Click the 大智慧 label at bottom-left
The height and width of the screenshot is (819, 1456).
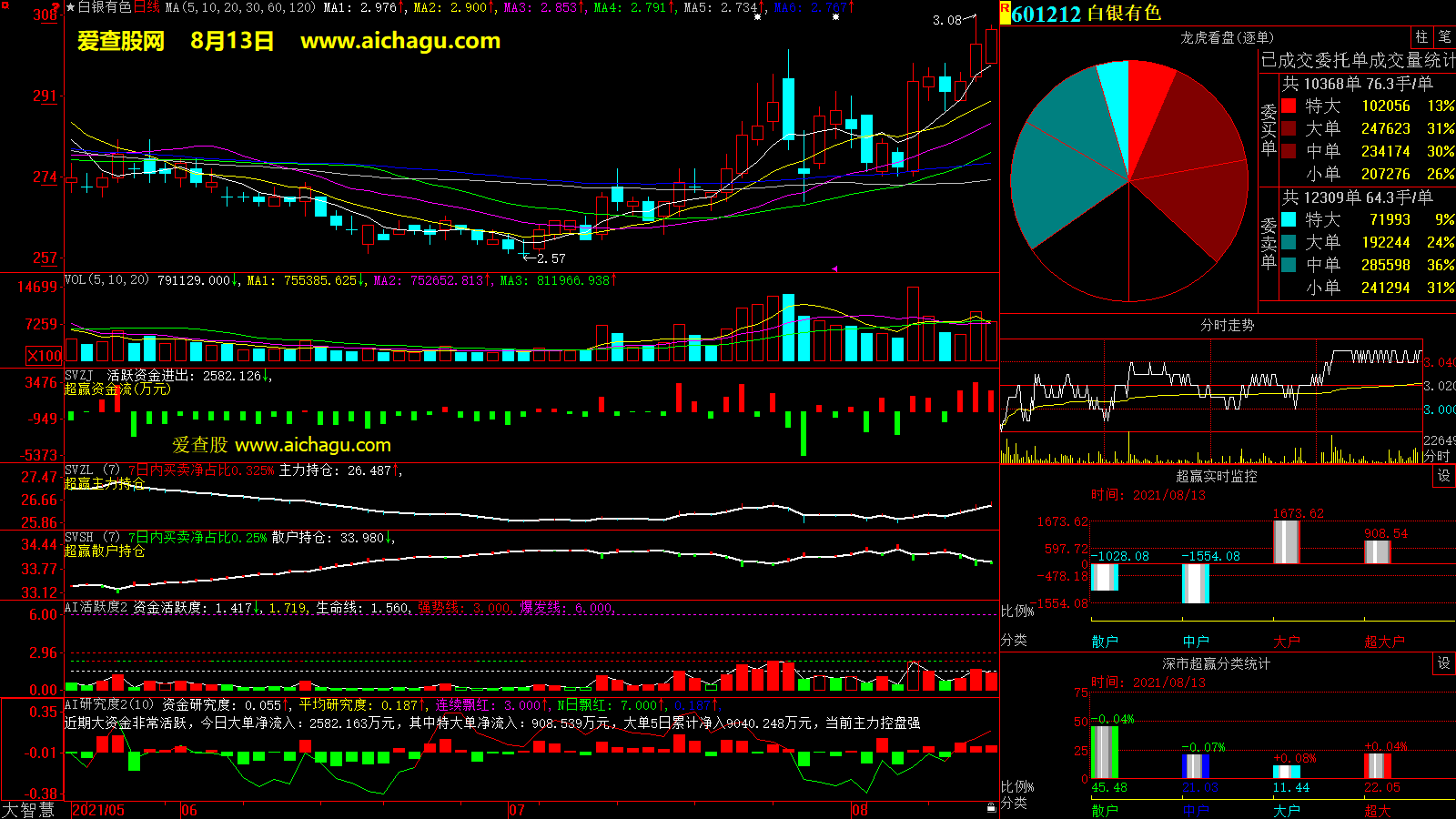click(x=28, y=809)
